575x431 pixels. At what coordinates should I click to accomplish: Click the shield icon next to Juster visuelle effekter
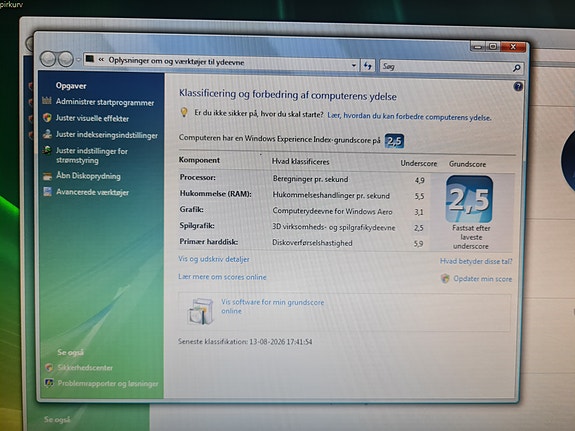coord(47,117)
